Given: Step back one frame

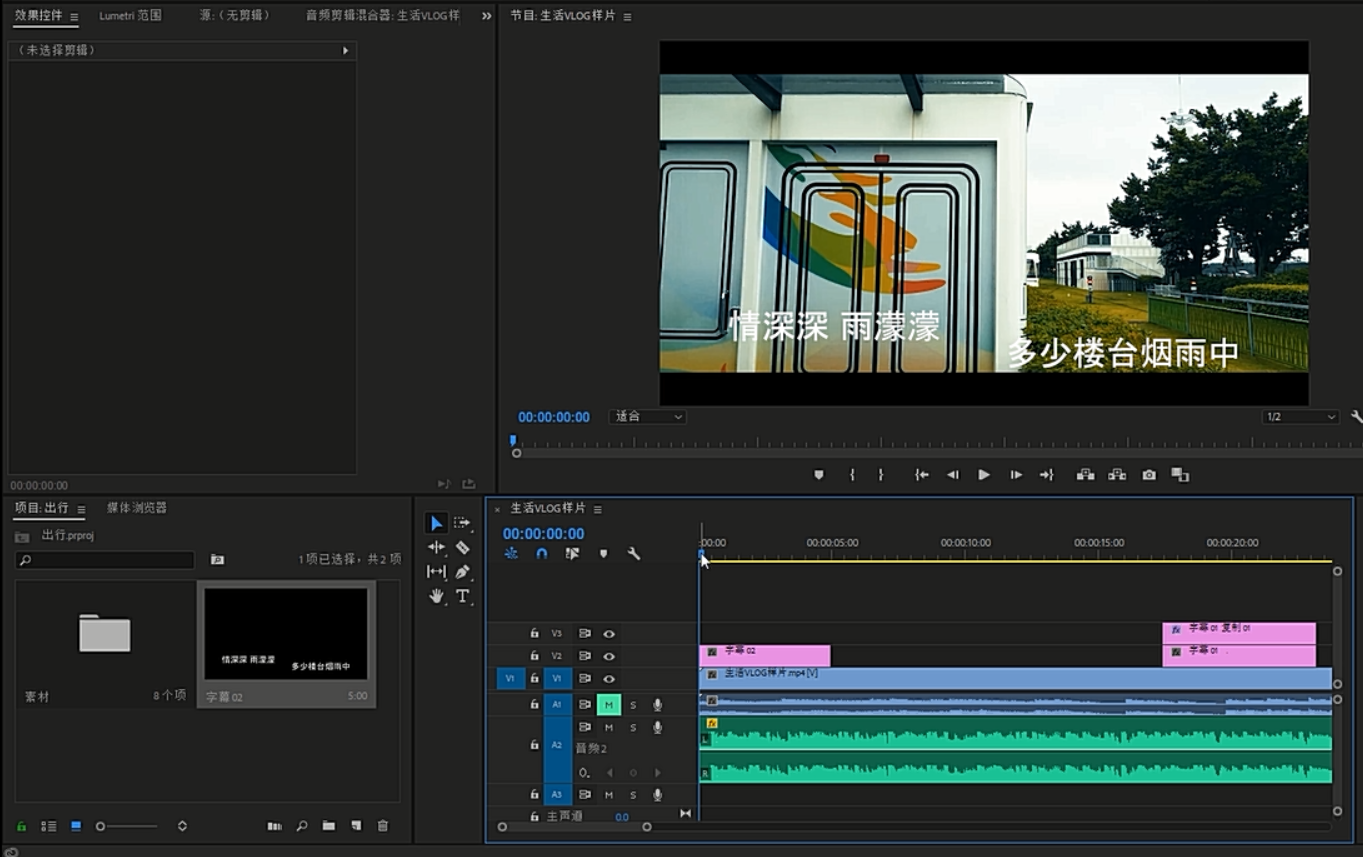Looking at the screenshot, I should pos(952,475).
